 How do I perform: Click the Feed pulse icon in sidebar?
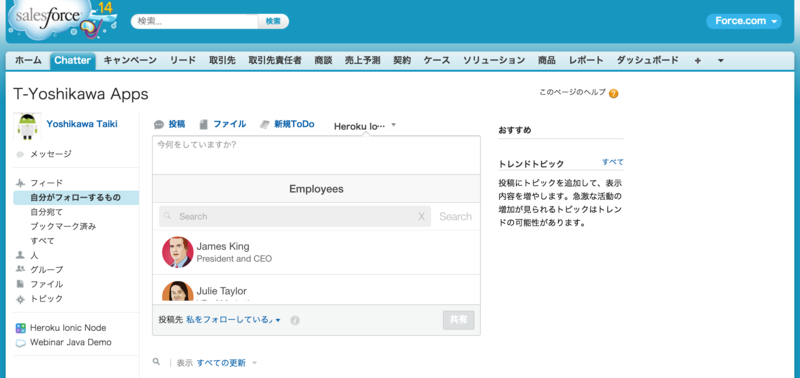[x=20, y=183]
